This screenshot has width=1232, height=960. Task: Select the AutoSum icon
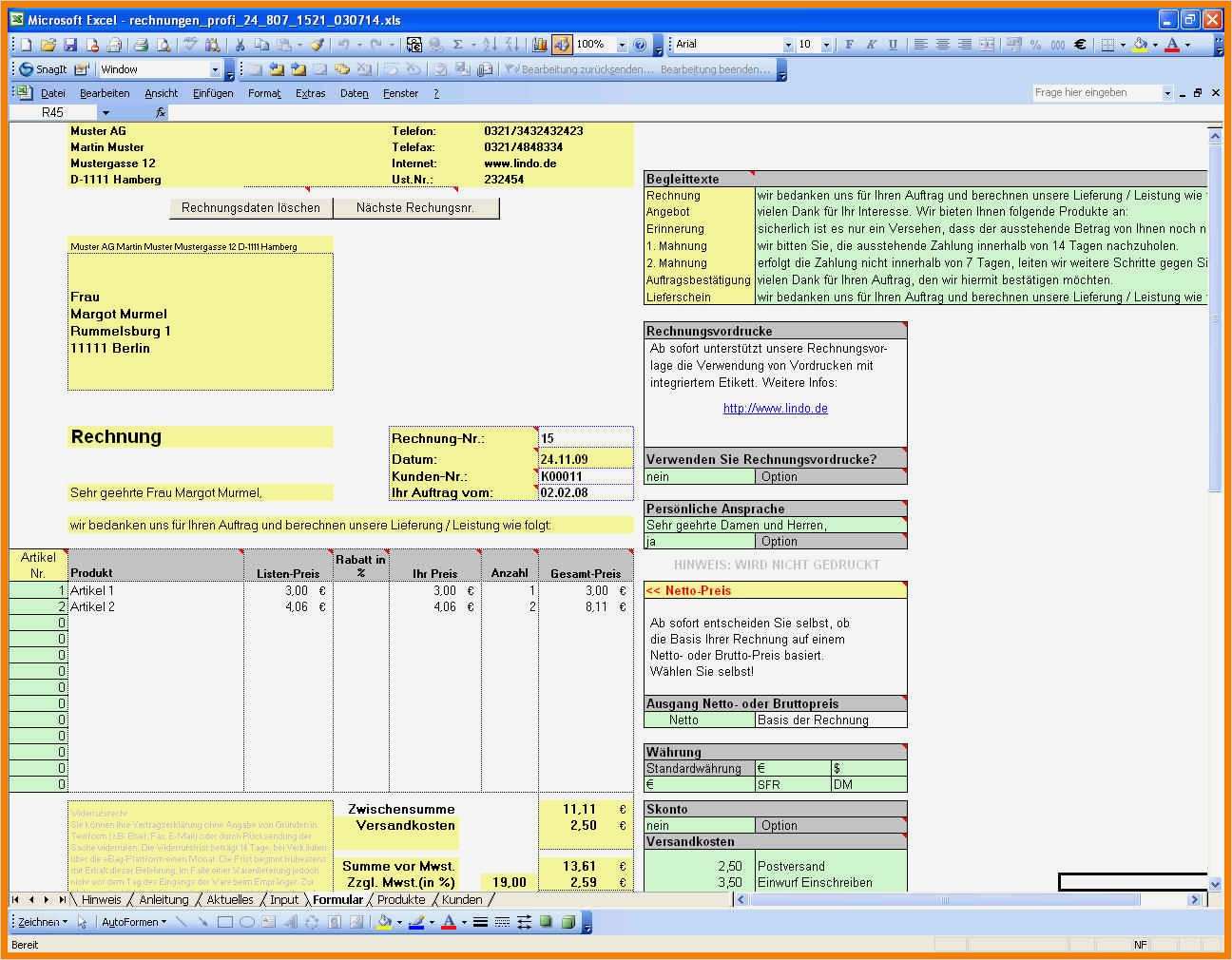(x=457, y=44)
